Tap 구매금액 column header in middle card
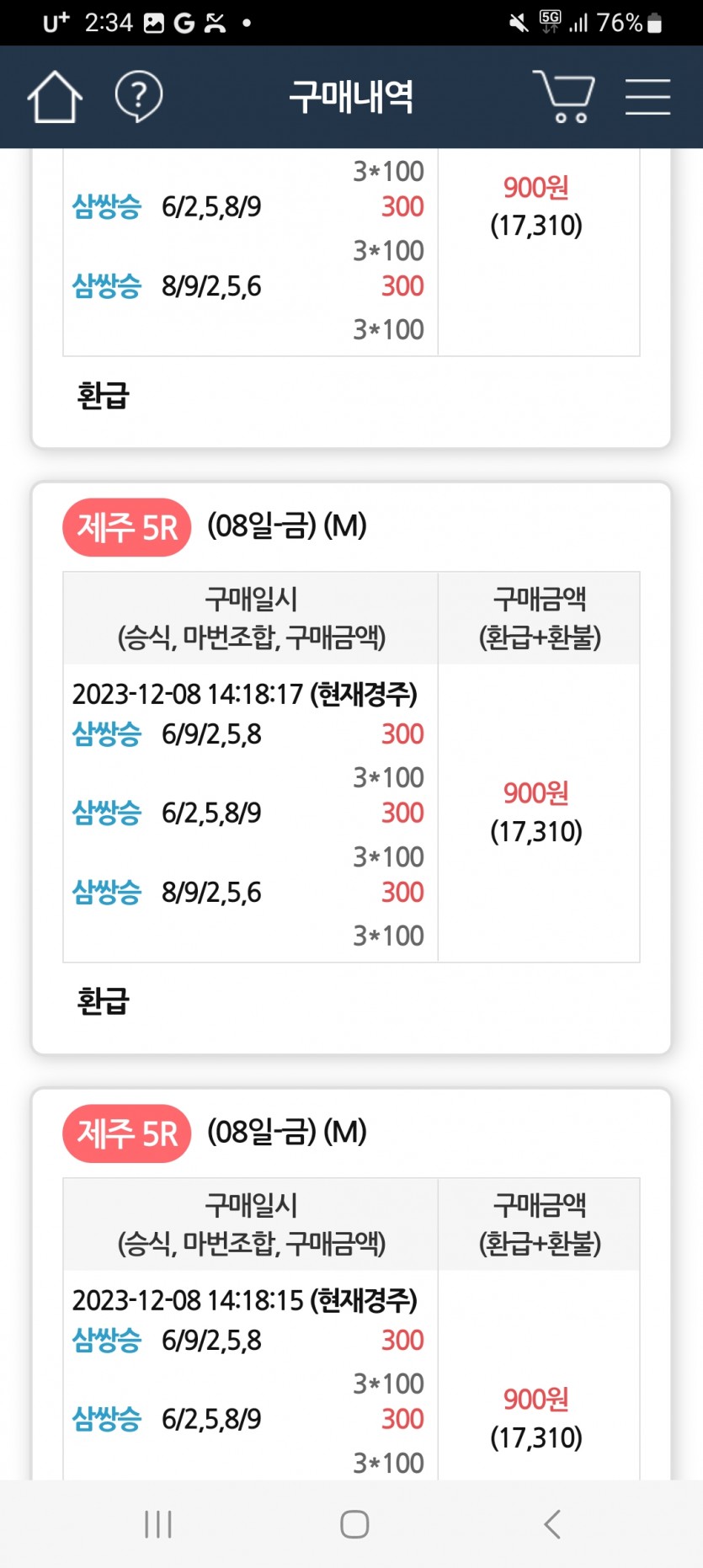703x1568 pixels. [540, 618]
